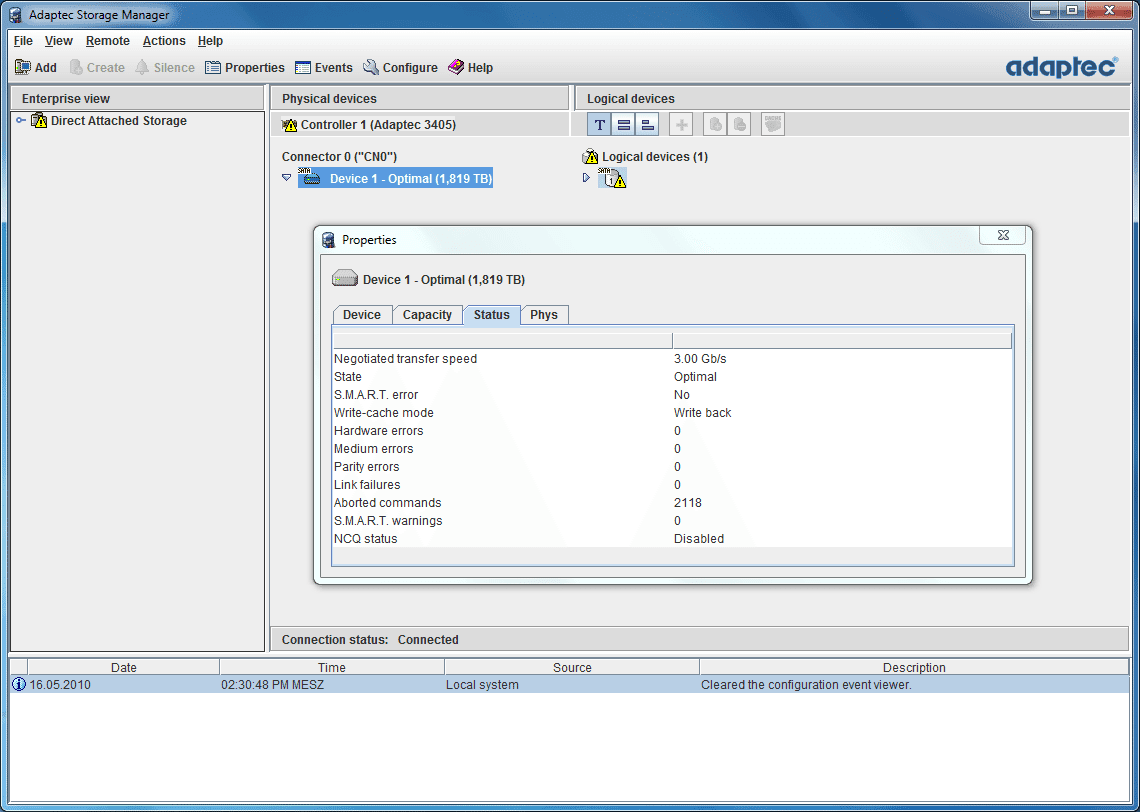Click the Configure wrench button
Image resolution: width=1140 pixels, height=812 pixels.
click(x=401, y=68)
